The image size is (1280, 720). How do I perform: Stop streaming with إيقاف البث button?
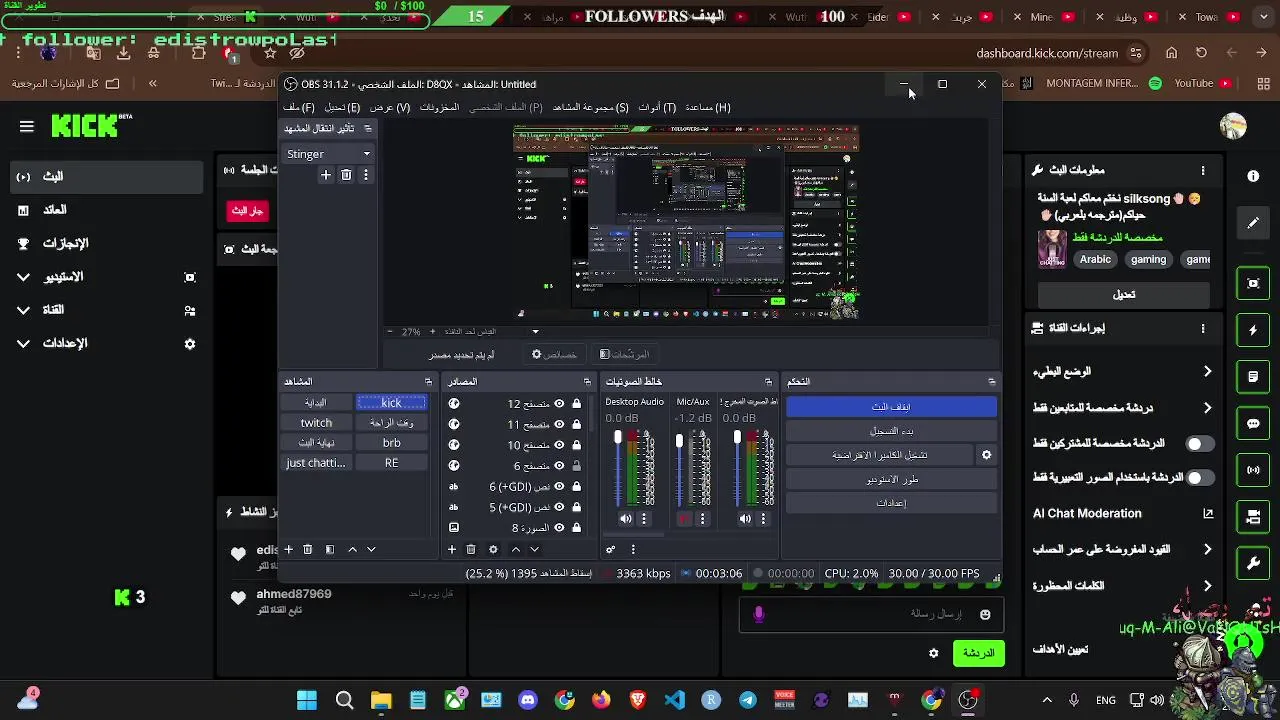[x=891, y=407]
